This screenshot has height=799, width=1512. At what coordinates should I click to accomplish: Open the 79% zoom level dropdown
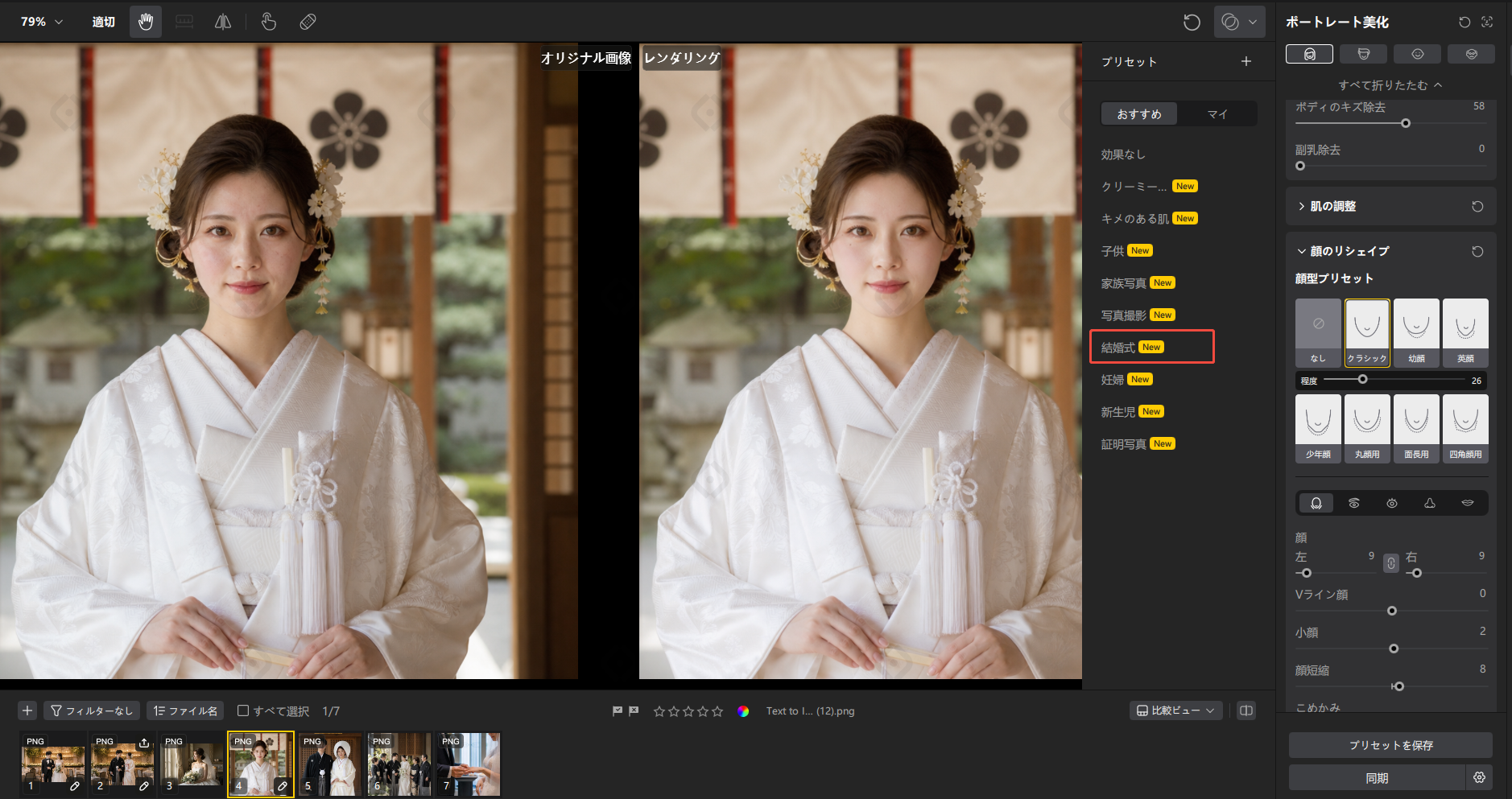[42, 22]
